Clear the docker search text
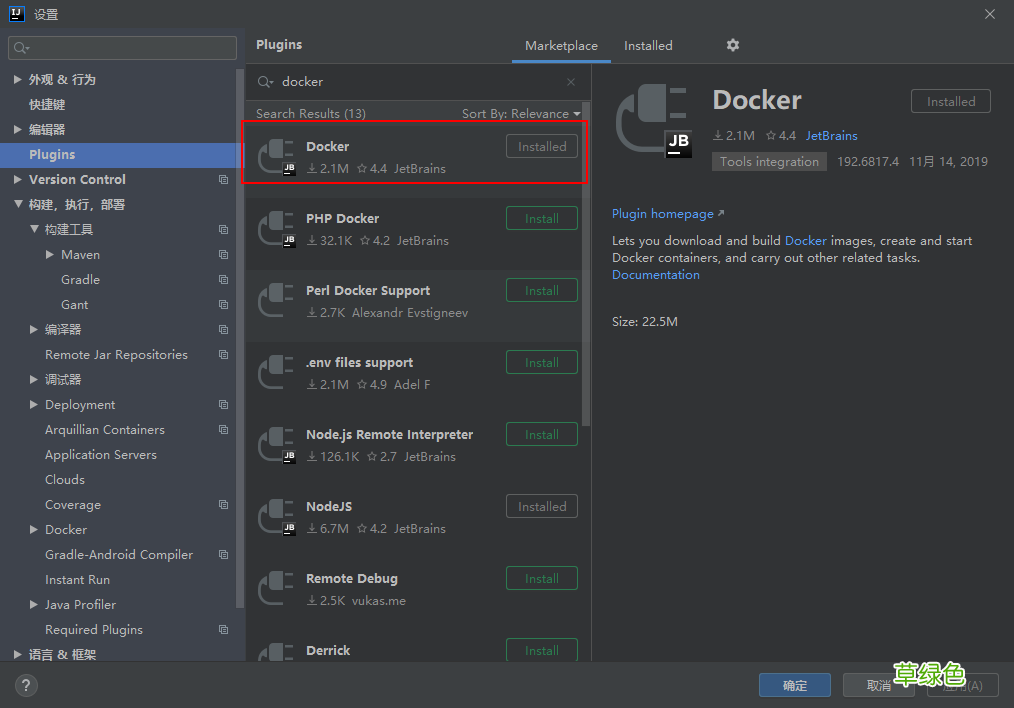This screenshot has width=1014, height=708. coord(571,82)
